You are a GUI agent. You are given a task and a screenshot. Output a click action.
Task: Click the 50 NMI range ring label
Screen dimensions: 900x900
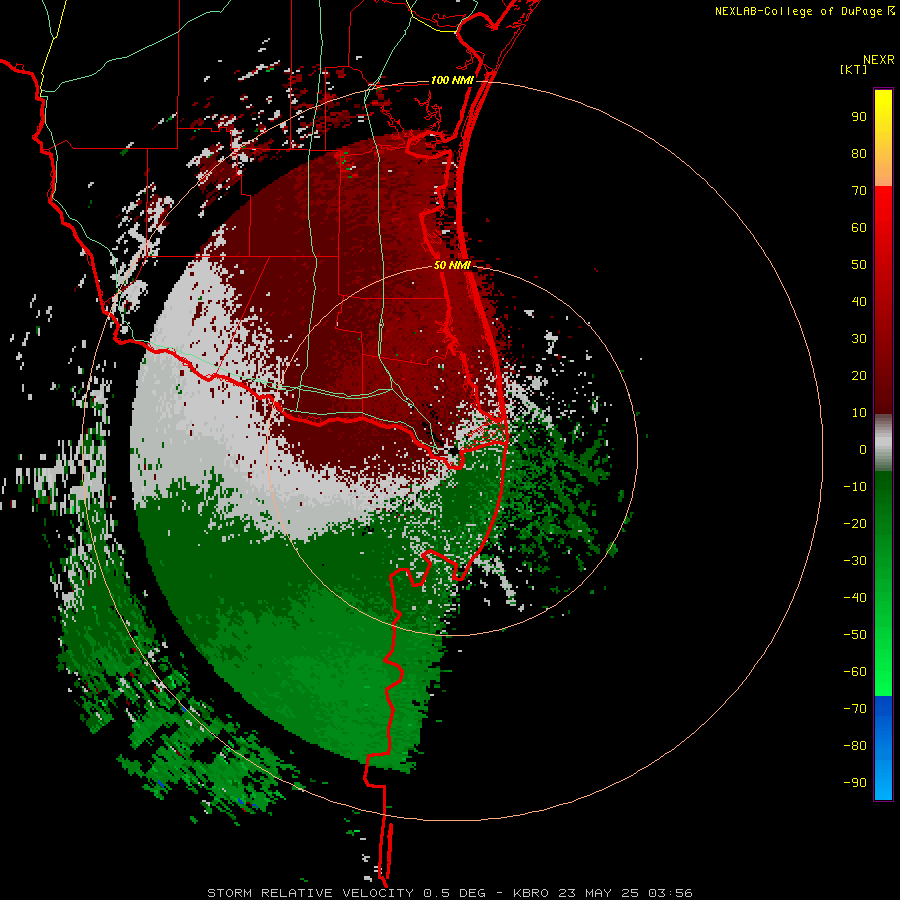click(x=452, y=265)
